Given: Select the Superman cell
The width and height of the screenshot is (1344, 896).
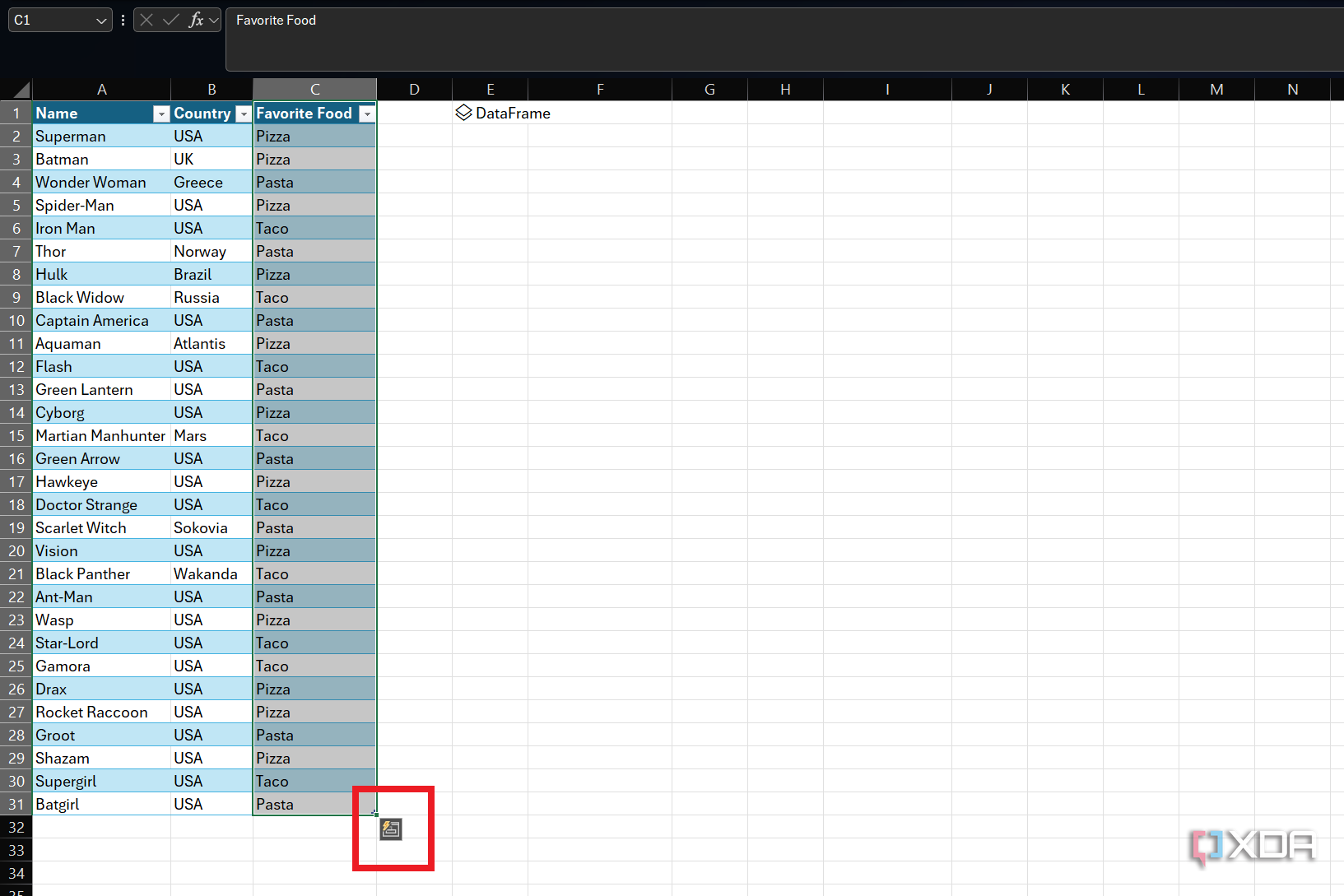Looking at the screenshot, I should click(101, 136).
